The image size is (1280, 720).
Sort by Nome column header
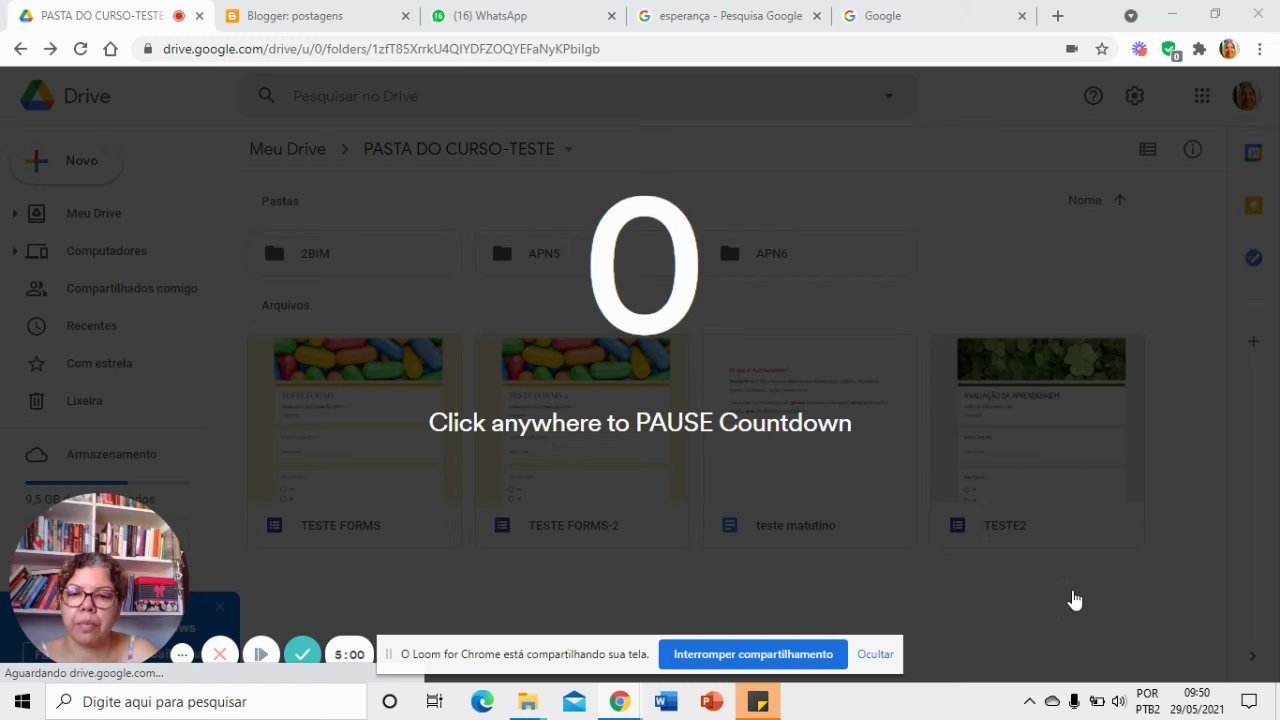[1084, 200]
